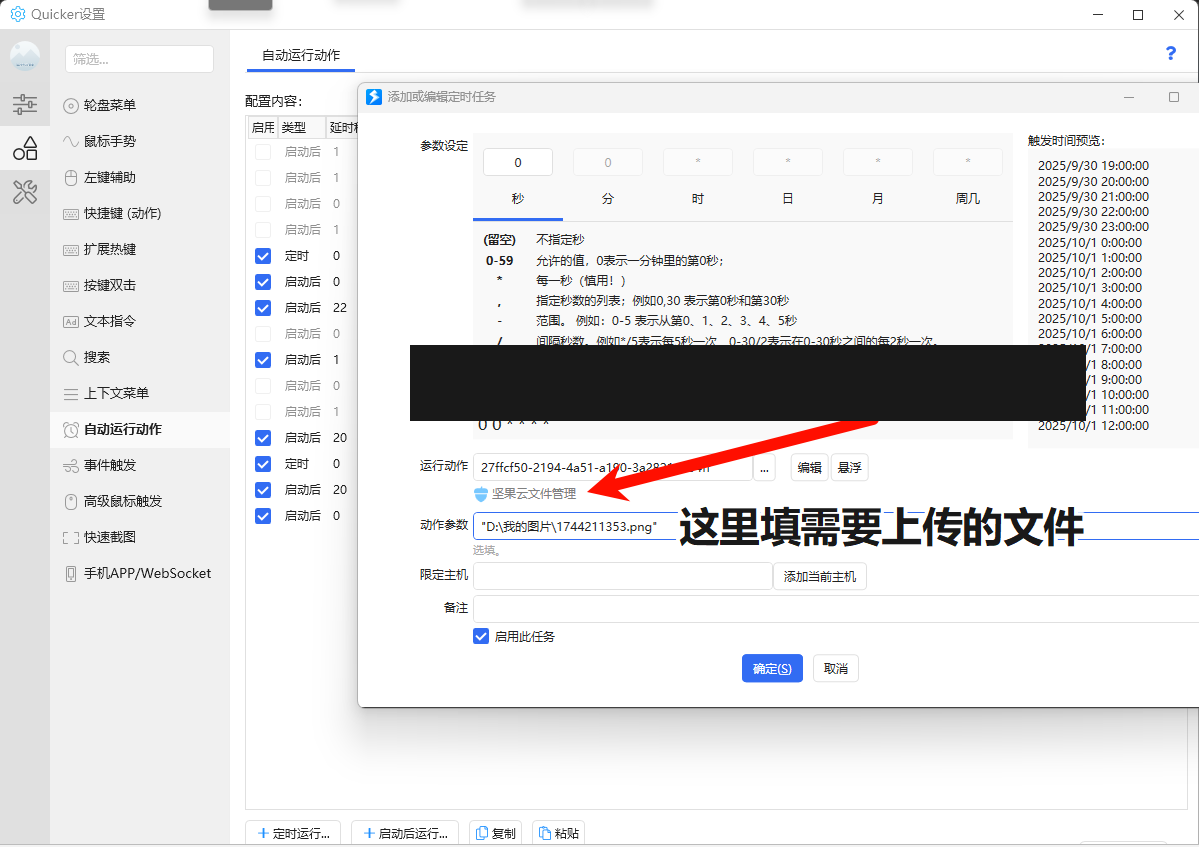Click the user avatar icon in sidebar

(25, 57)
